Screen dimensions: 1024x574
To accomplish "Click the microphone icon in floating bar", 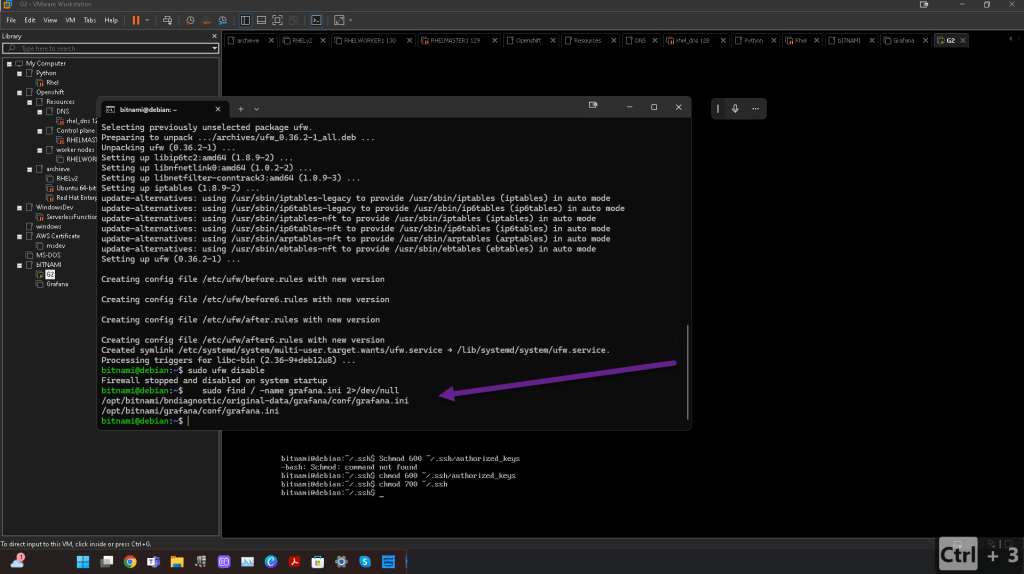I will click(735, 108).
